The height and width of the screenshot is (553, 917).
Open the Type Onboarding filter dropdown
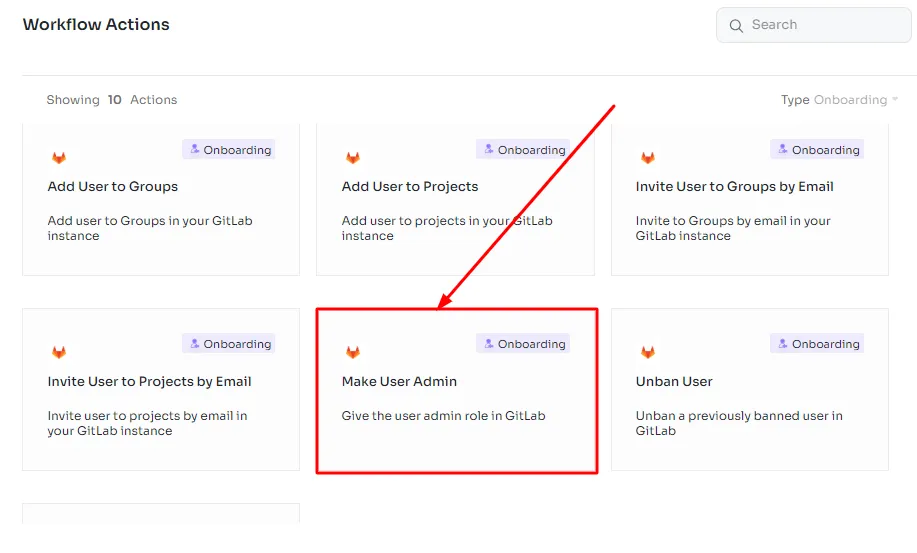[839, 100]
